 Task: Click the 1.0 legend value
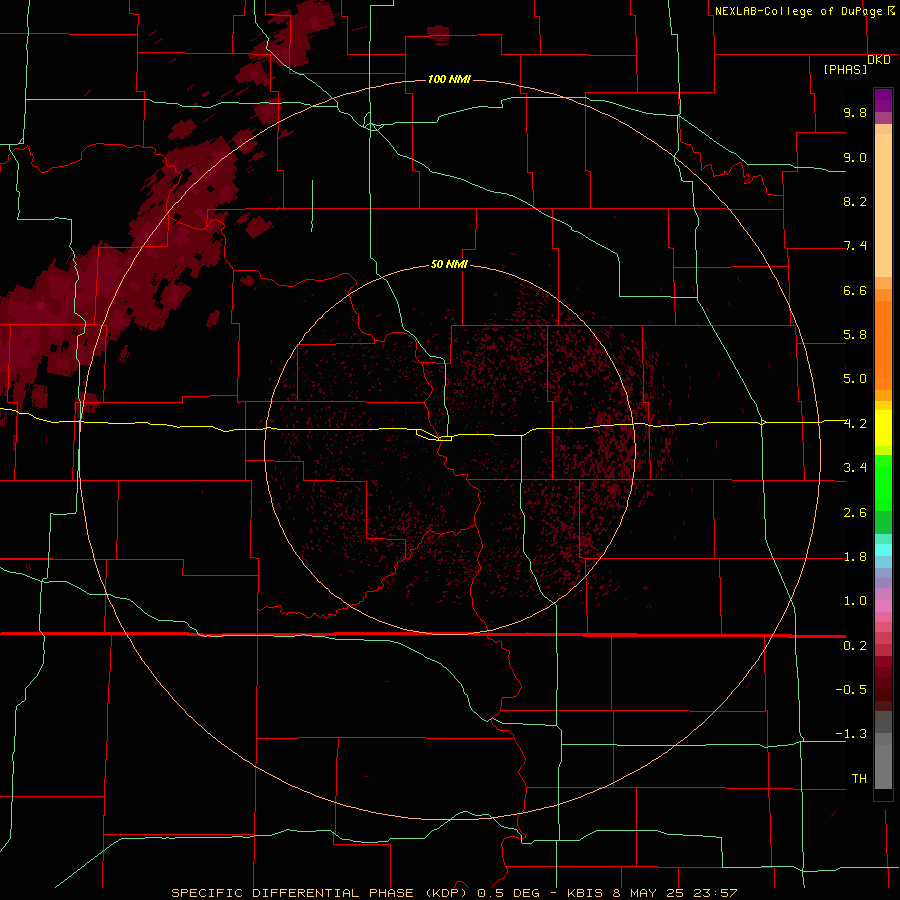(855, 601)
